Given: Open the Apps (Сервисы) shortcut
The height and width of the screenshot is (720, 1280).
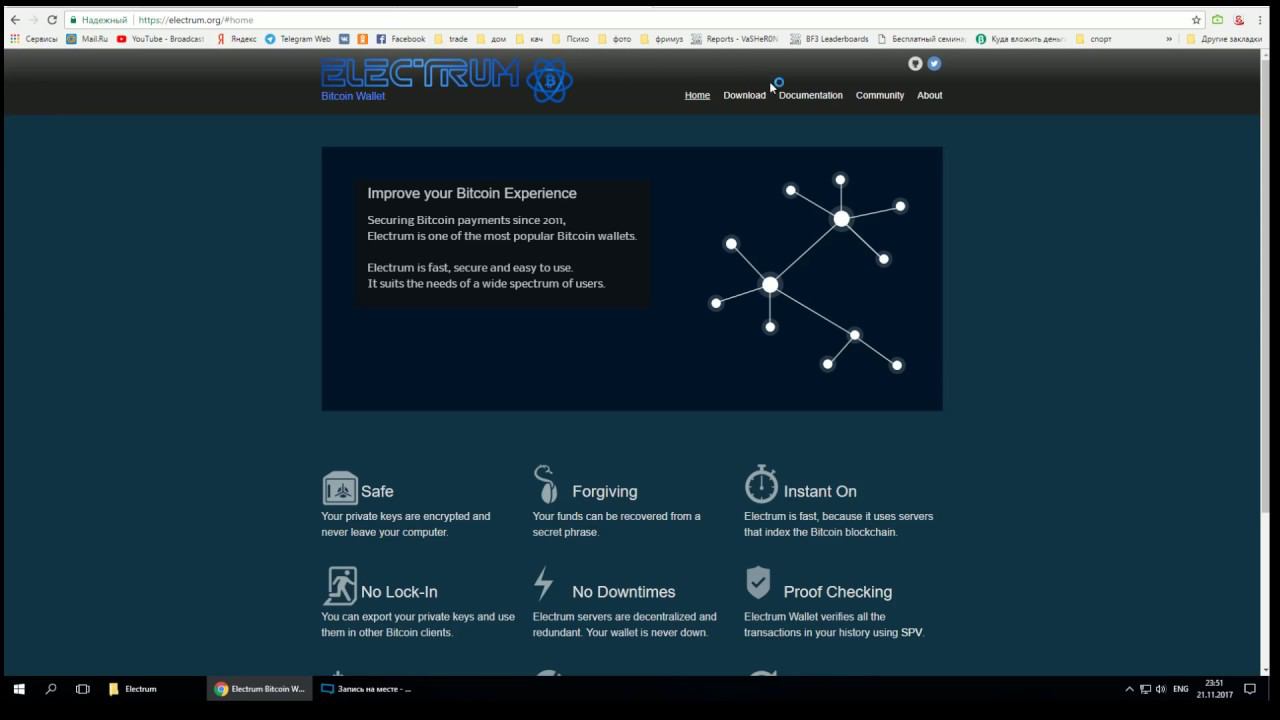Looking at the screenshot, I should (x=34, y=39).
